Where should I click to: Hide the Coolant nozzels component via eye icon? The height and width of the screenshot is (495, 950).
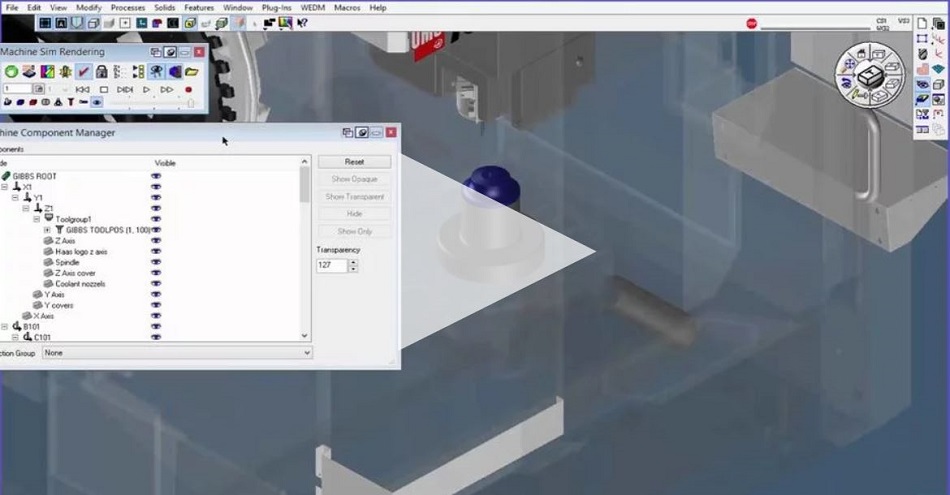[x=156, y=284]
